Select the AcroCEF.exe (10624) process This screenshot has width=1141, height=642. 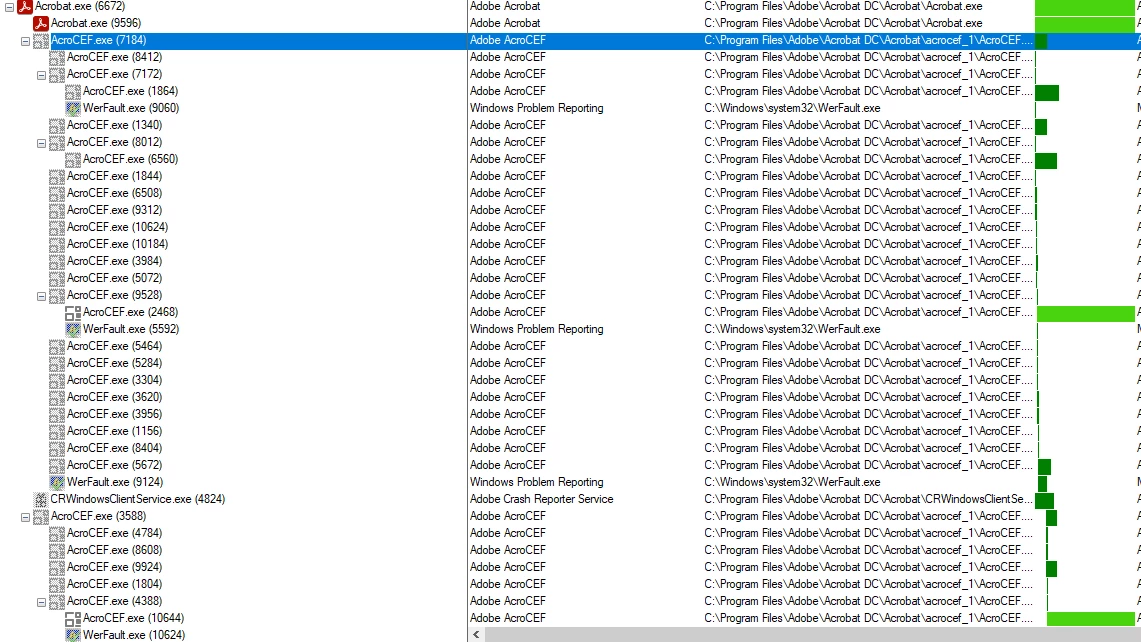[x=117, y=227]
